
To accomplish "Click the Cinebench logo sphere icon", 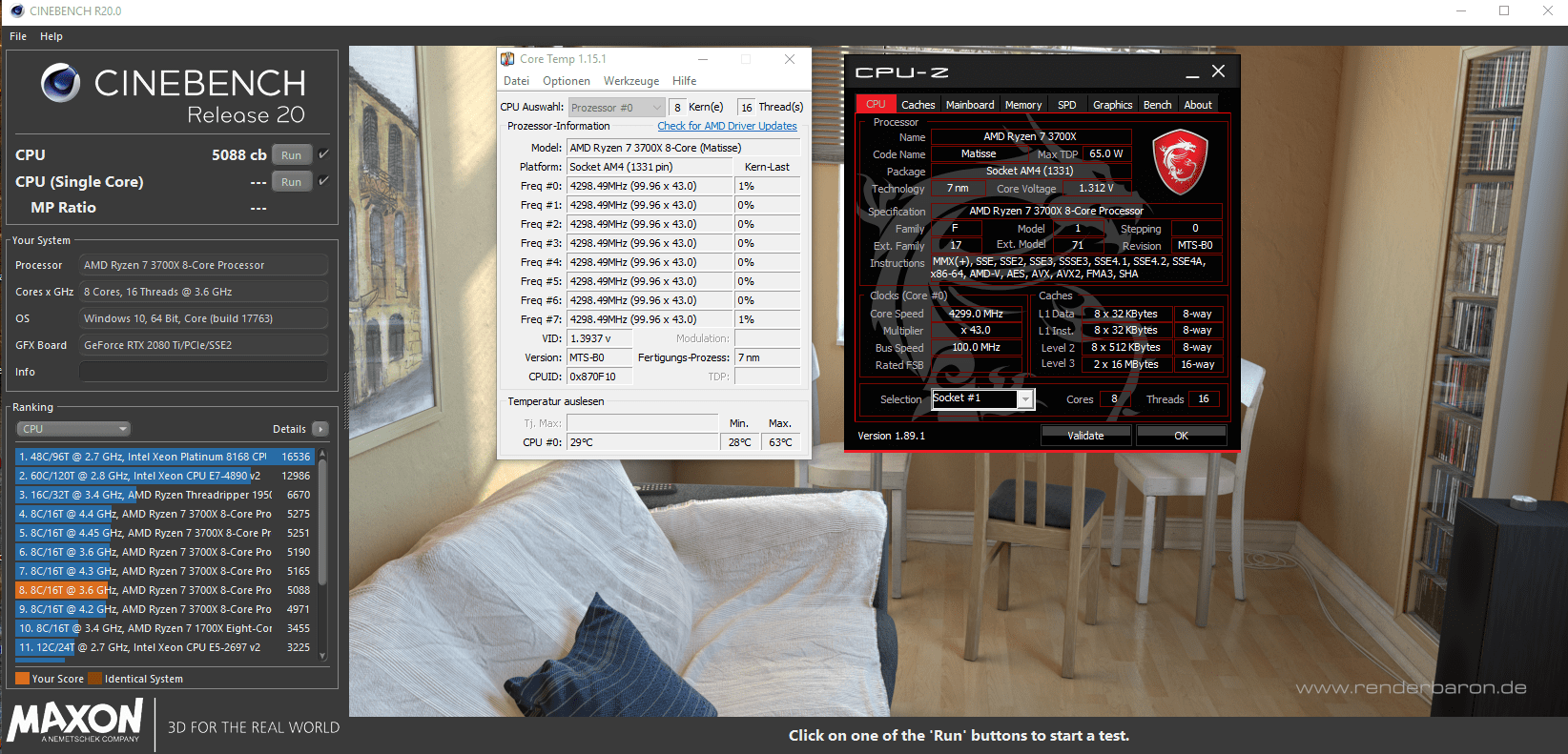I will (60, 83).
